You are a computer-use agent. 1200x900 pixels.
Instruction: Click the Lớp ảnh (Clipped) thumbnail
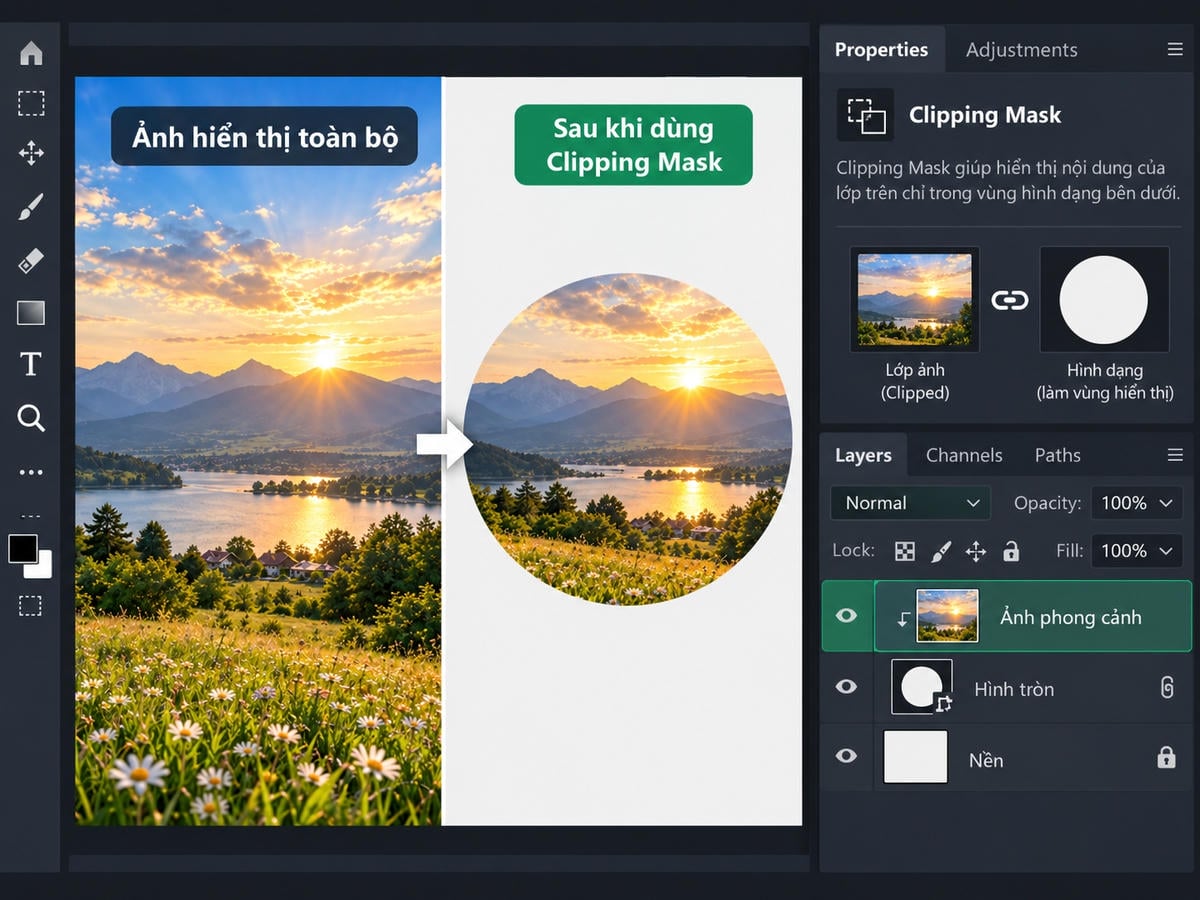click(915, 299)
